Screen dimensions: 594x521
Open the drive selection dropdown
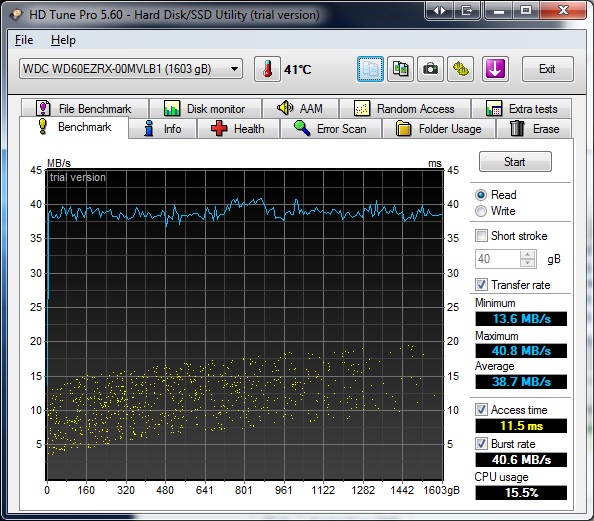click(131, 69)
